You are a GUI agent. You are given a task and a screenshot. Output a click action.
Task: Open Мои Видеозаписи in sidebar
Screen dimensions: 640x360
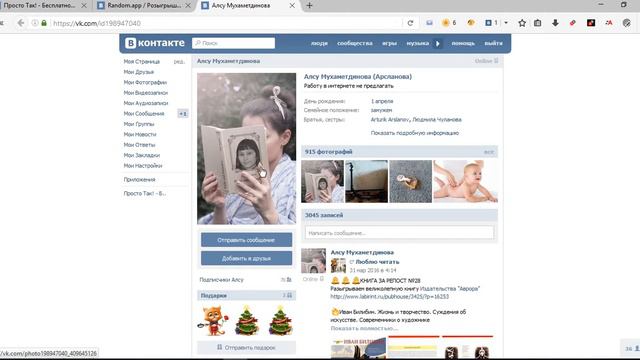click(146, 93)
